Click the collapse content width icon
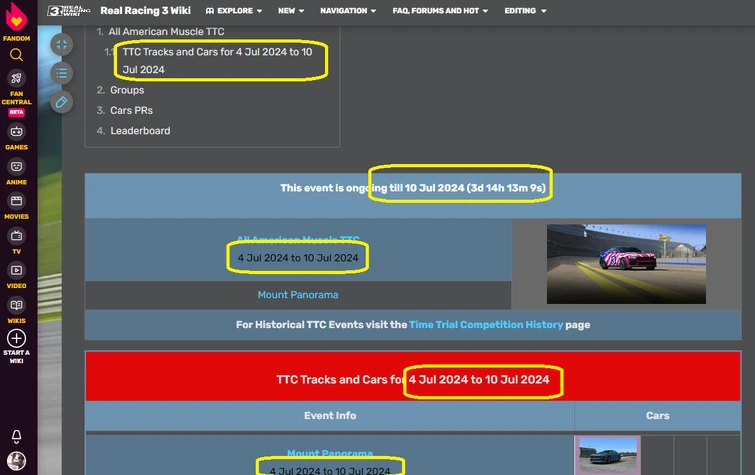The height and width of the screenshot is (475, 755). tap(62, 45)
